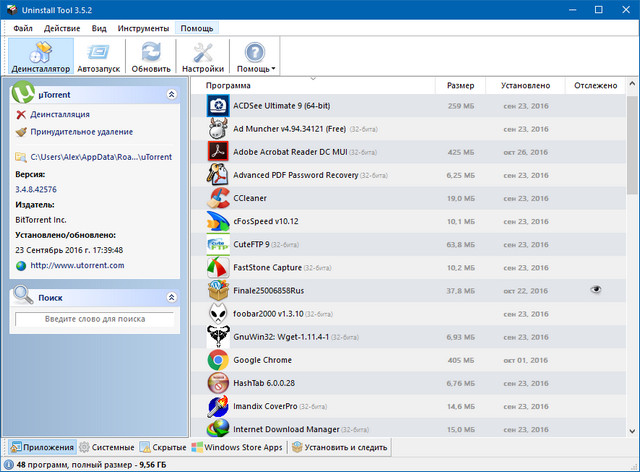The height and width of the screenshot is (472, 640).
Task: Select the Google Chrome program icon
Action: (219, 359)
